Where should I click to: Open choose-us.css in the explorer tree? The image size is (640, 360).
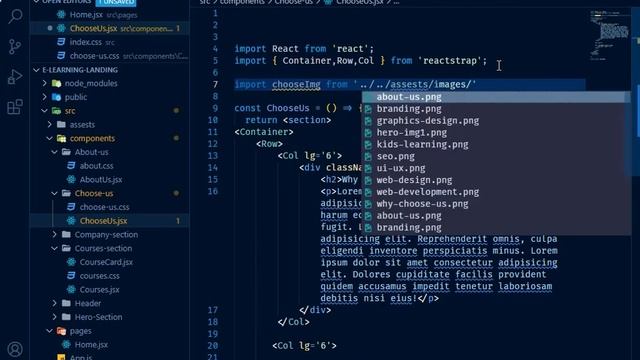(110, 207)
